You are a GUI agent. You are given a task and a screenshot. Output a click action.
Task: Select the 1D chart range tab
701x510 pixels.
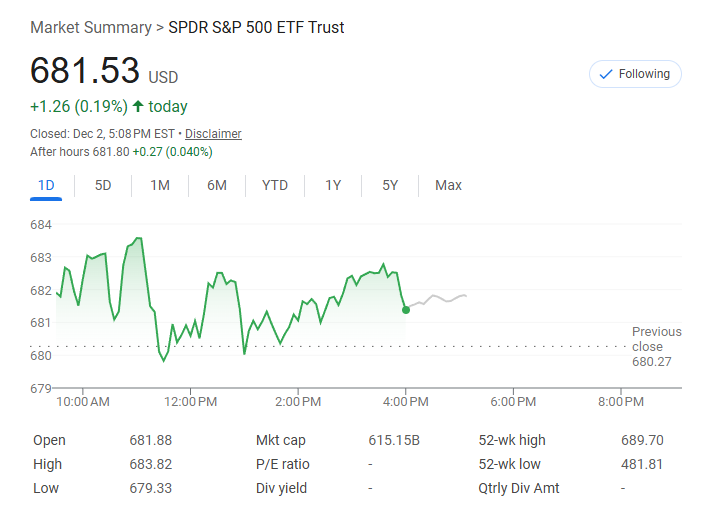point(46,185)
